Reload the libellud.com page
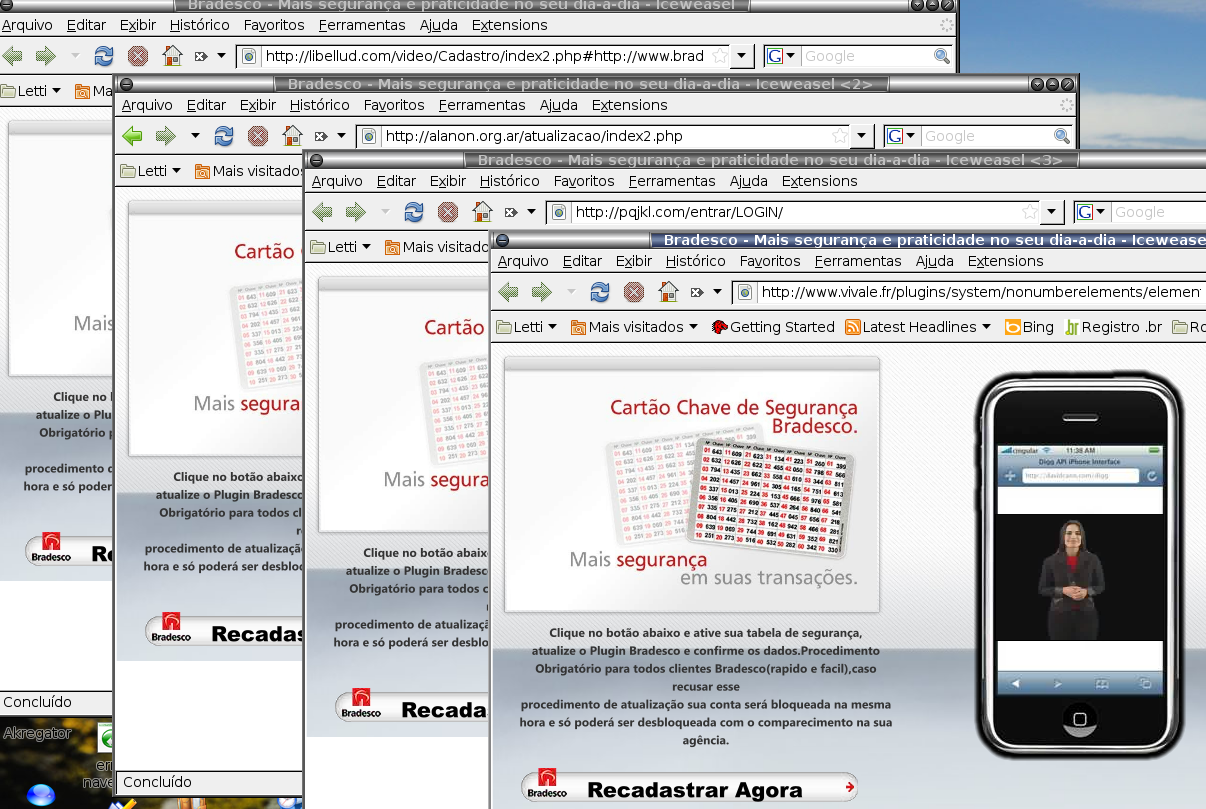The image size is (1206, 809). 104,56
